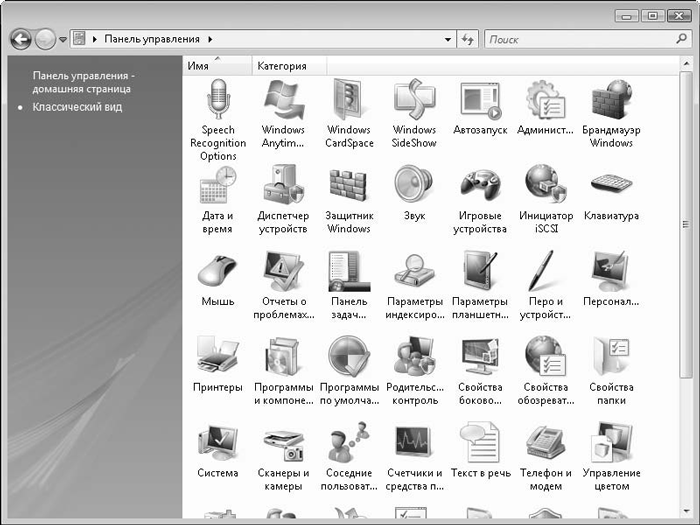700x525 pixels.
Task: Expand the address bar history dropdown
Action: [448, 40]
